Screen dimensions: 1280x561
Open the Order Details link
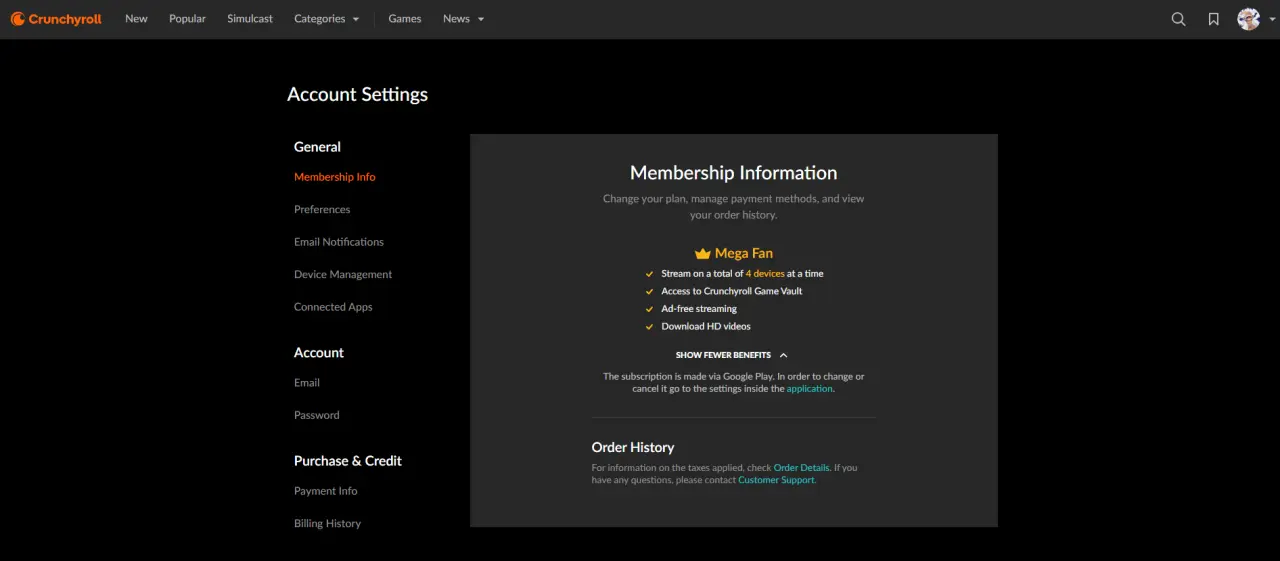[x=802, y=468]
